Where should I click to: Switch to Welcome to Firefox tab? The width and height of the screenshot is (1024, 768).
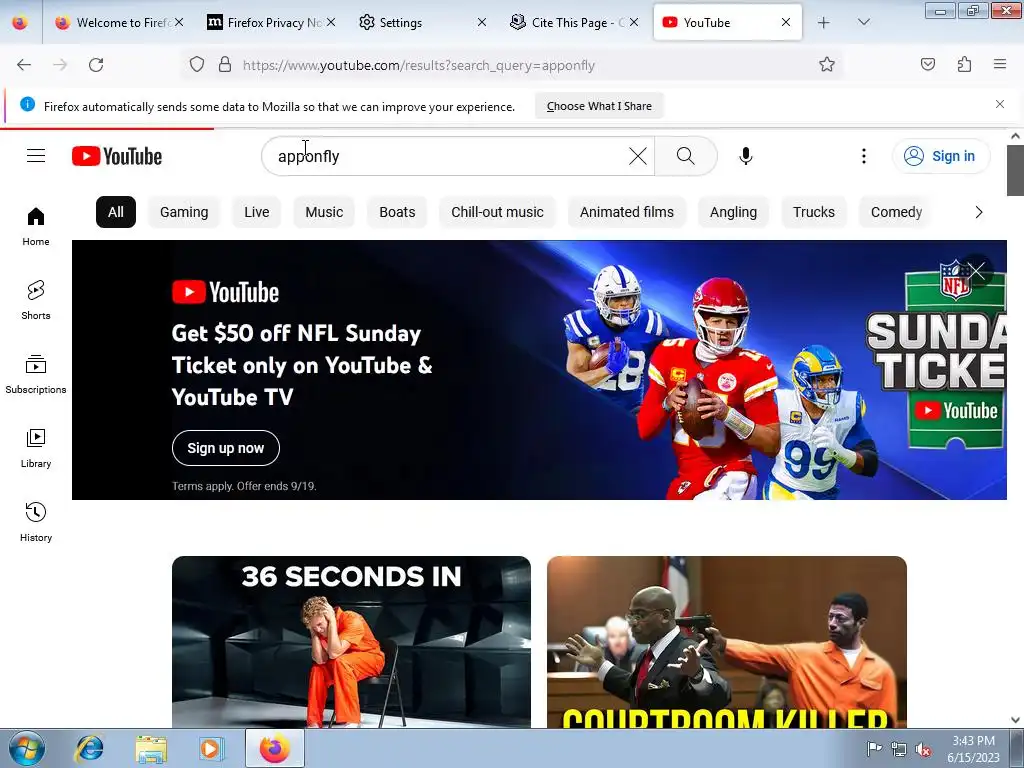[x=120, y=23]
